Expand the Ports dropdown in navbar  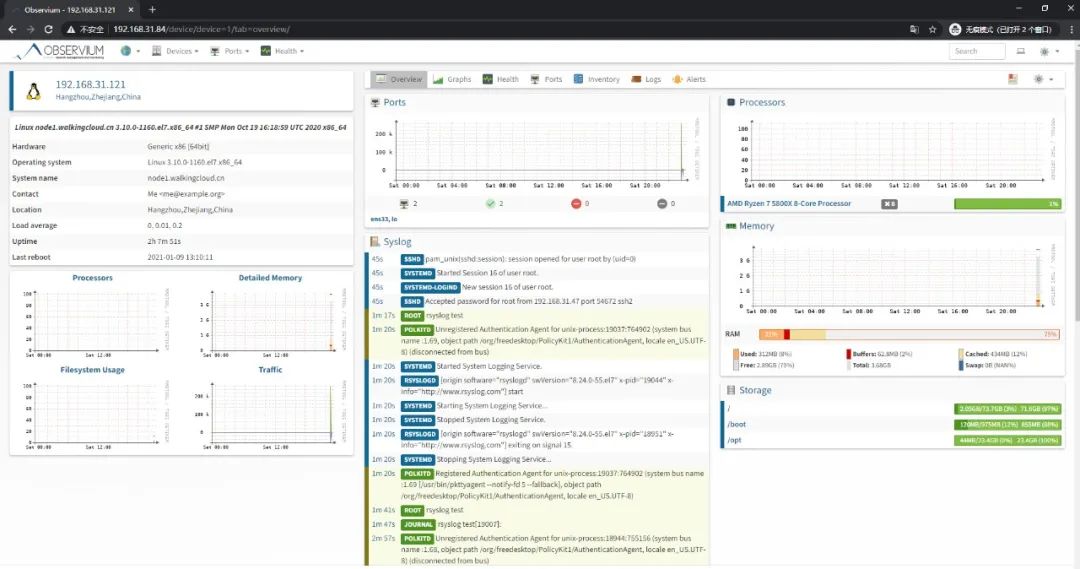click(229, 51)
